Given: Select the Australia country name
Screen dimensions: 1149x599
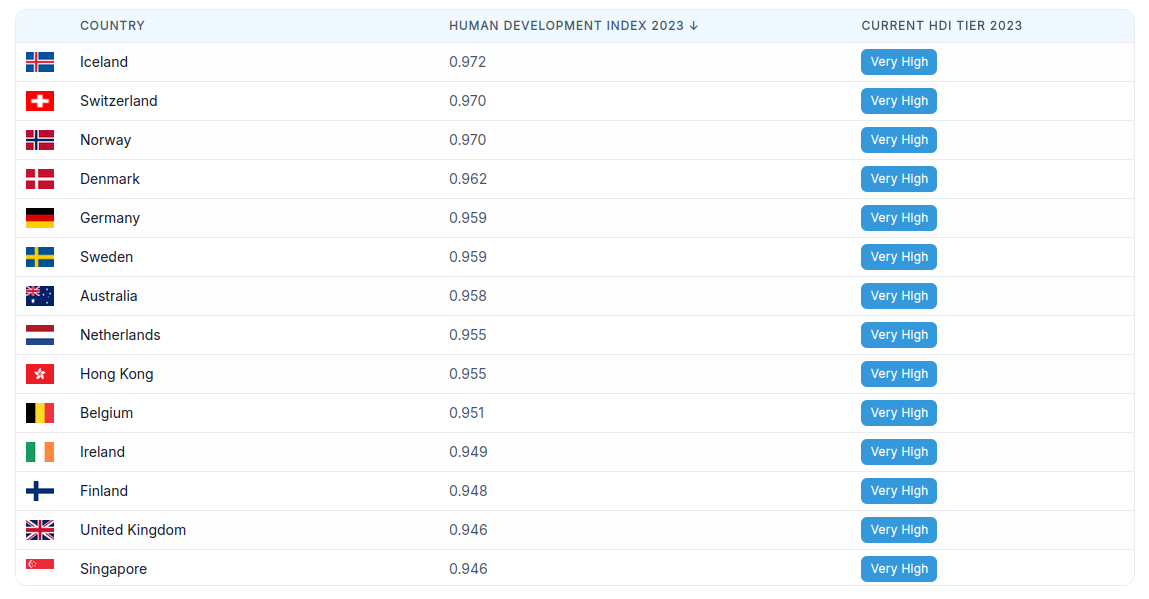Looking at the screenshot, I should point(108,295).
